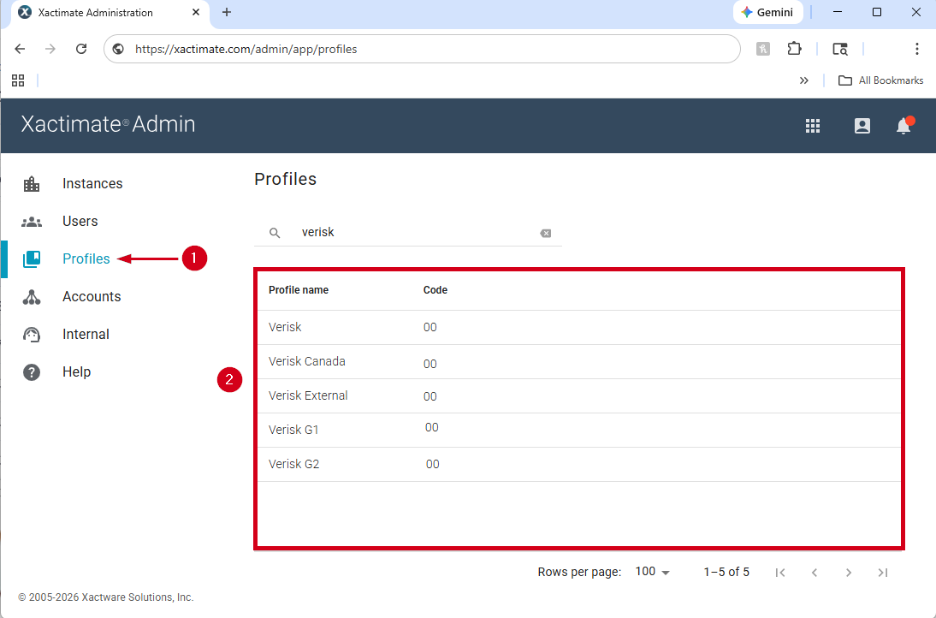Reload the browser page
The image size is (936, 618).
81,49
